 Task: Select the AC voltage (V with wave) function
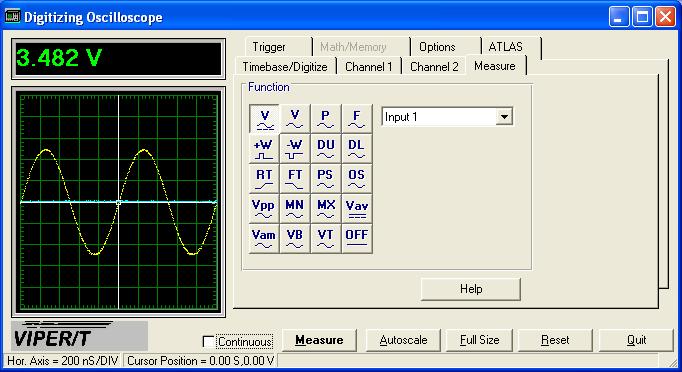[295, 119]
